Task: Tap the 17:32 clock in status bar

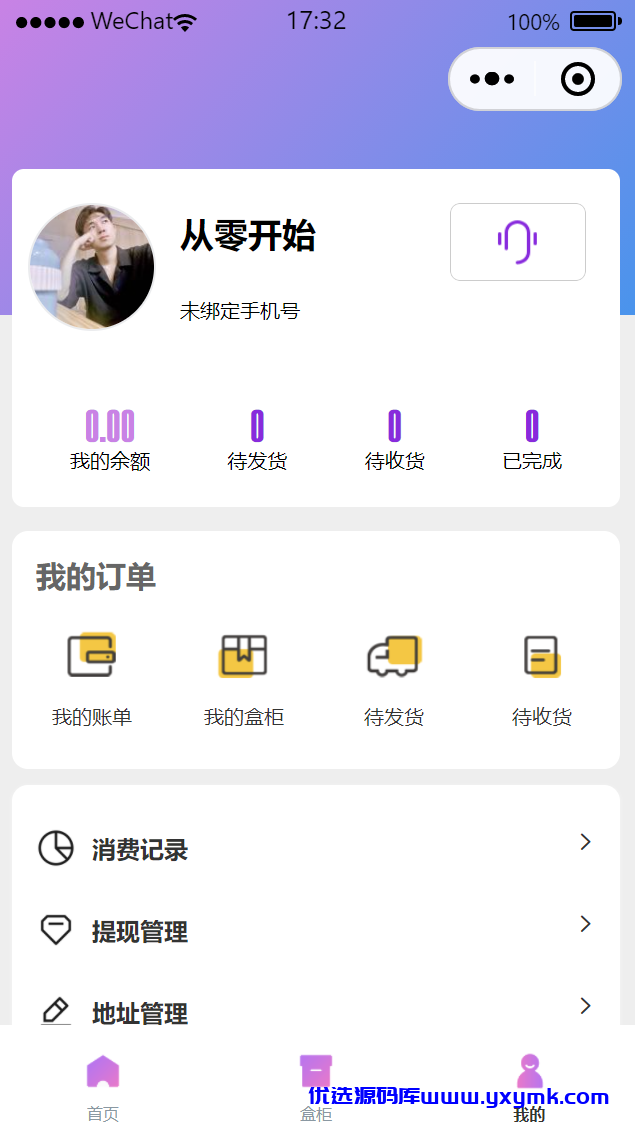Action: point(316,21)
